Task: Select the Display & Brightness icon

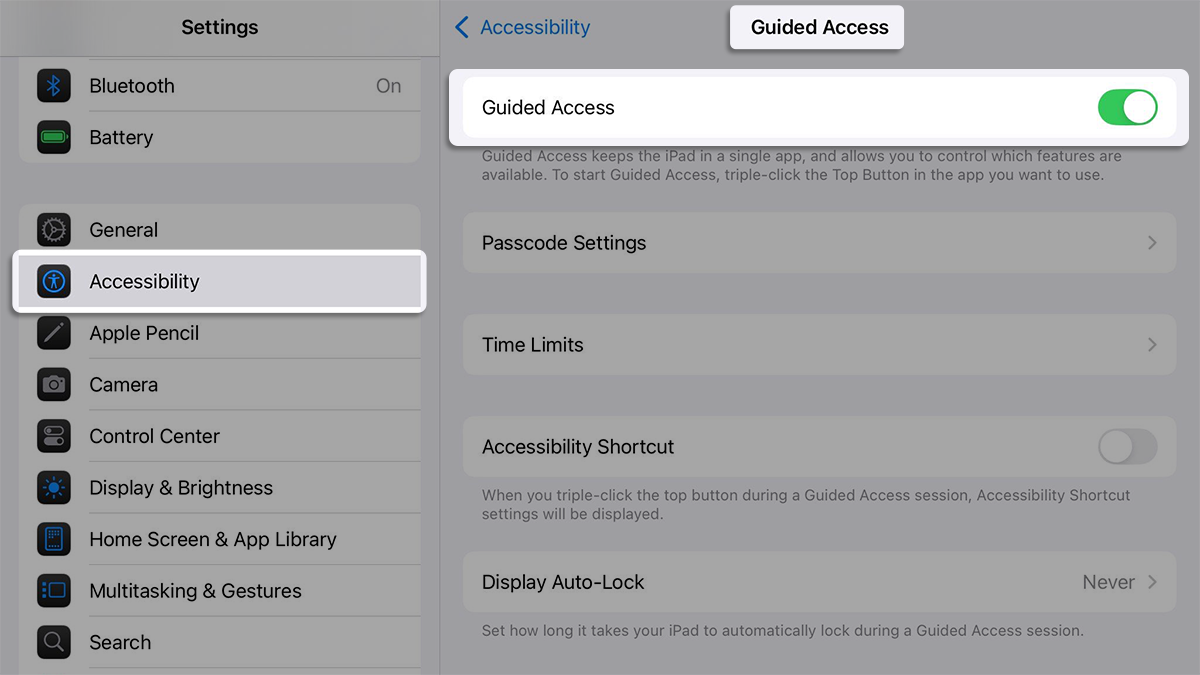Action: [x=54, y=487]
